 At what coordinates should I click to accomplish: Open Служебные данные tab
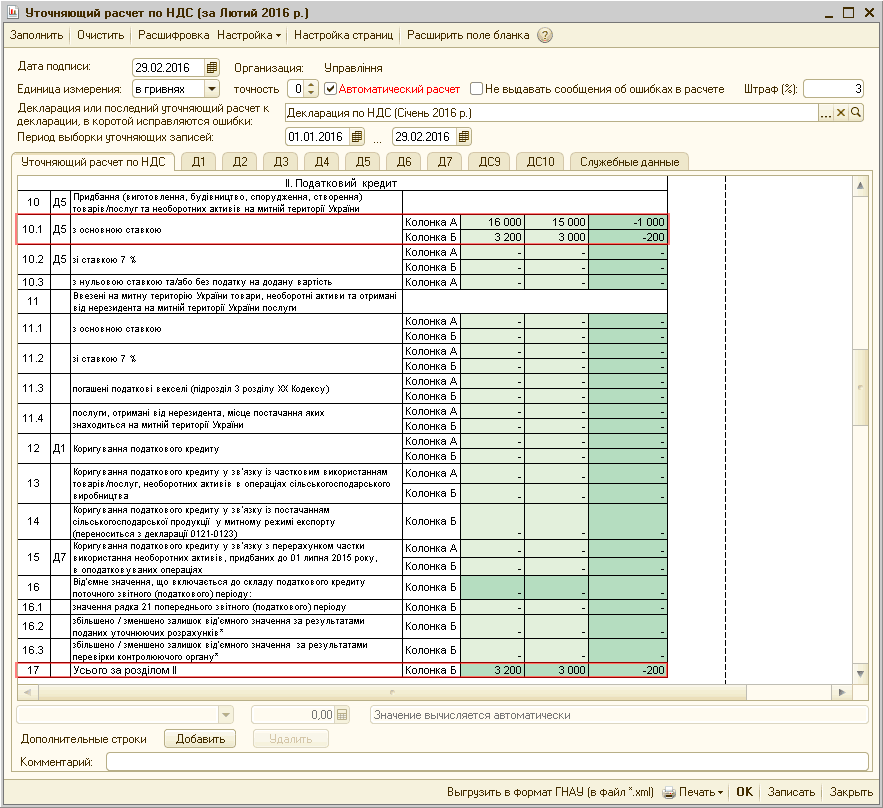pyautogui.click(x=630, y=162)
